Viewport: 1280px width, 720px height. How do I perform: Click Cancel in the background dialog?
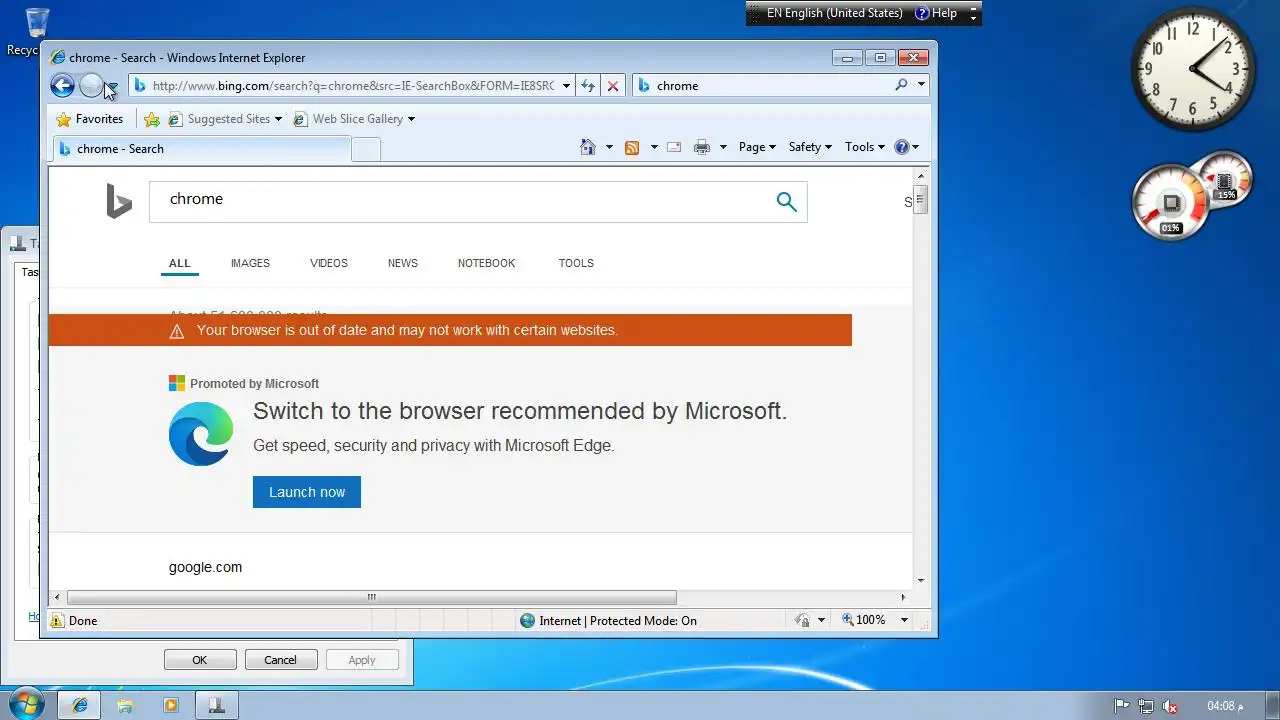280,660
